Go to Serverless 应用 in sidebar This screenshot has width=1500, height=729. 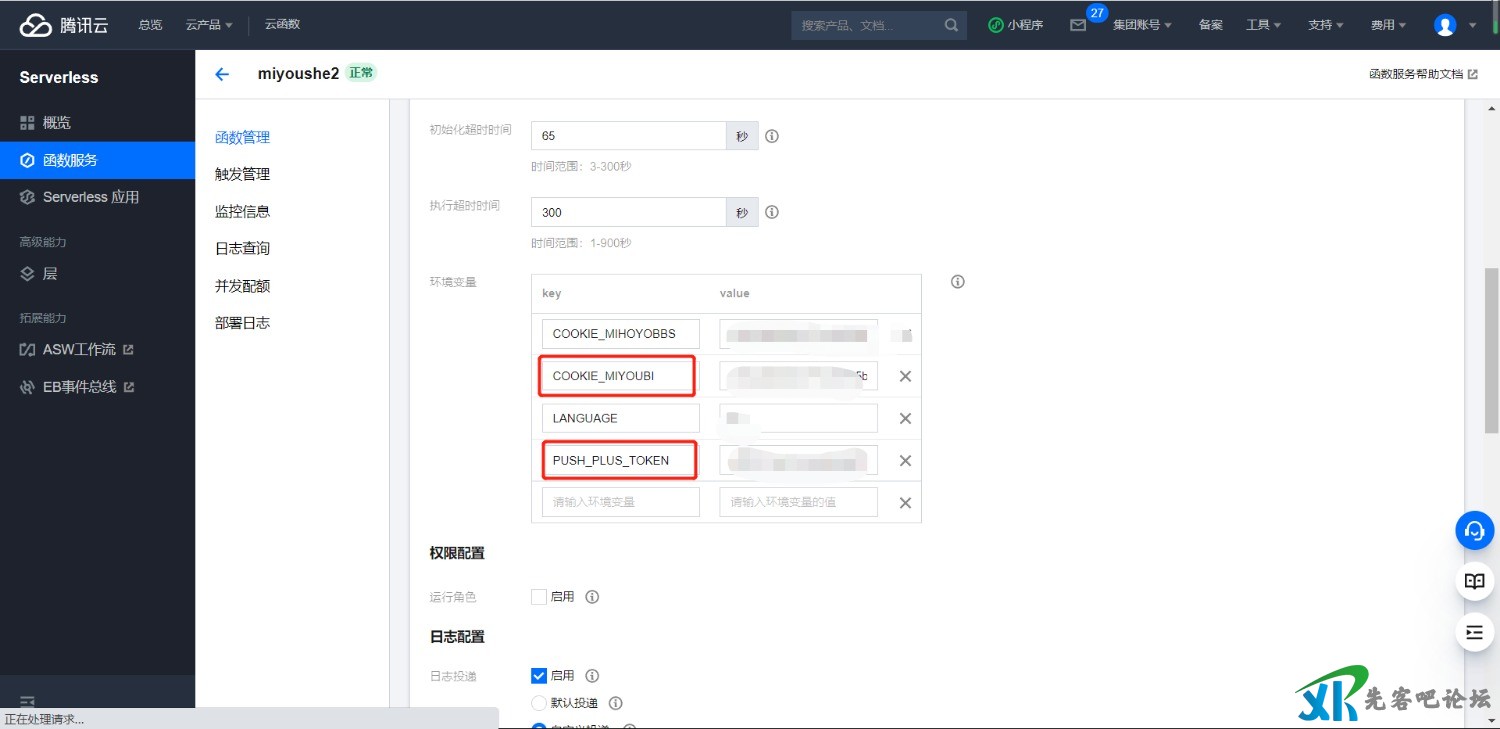[90, 197]
